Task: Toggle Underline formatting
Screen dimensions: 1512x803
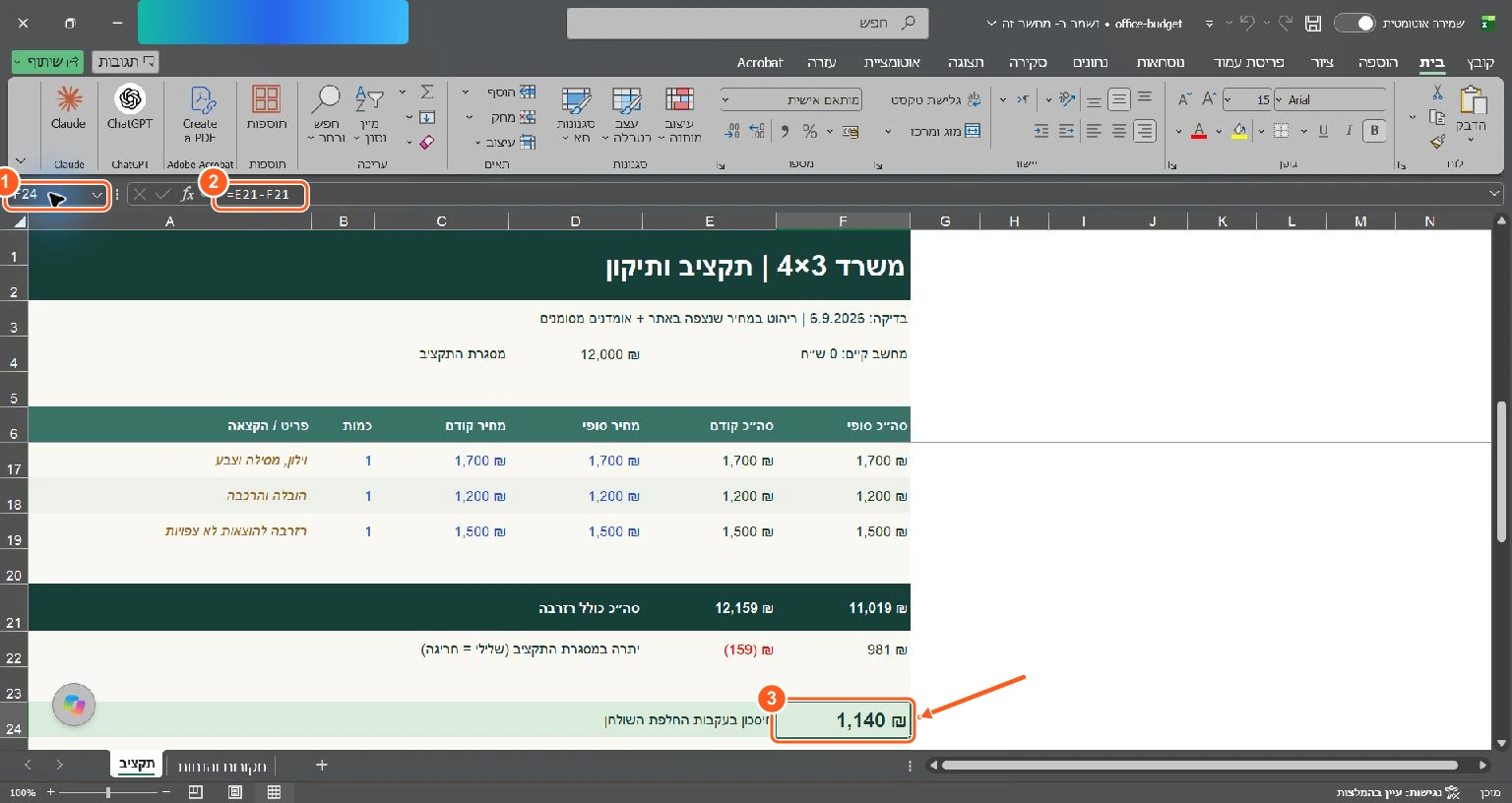Action: click(x=1323, y=131)
